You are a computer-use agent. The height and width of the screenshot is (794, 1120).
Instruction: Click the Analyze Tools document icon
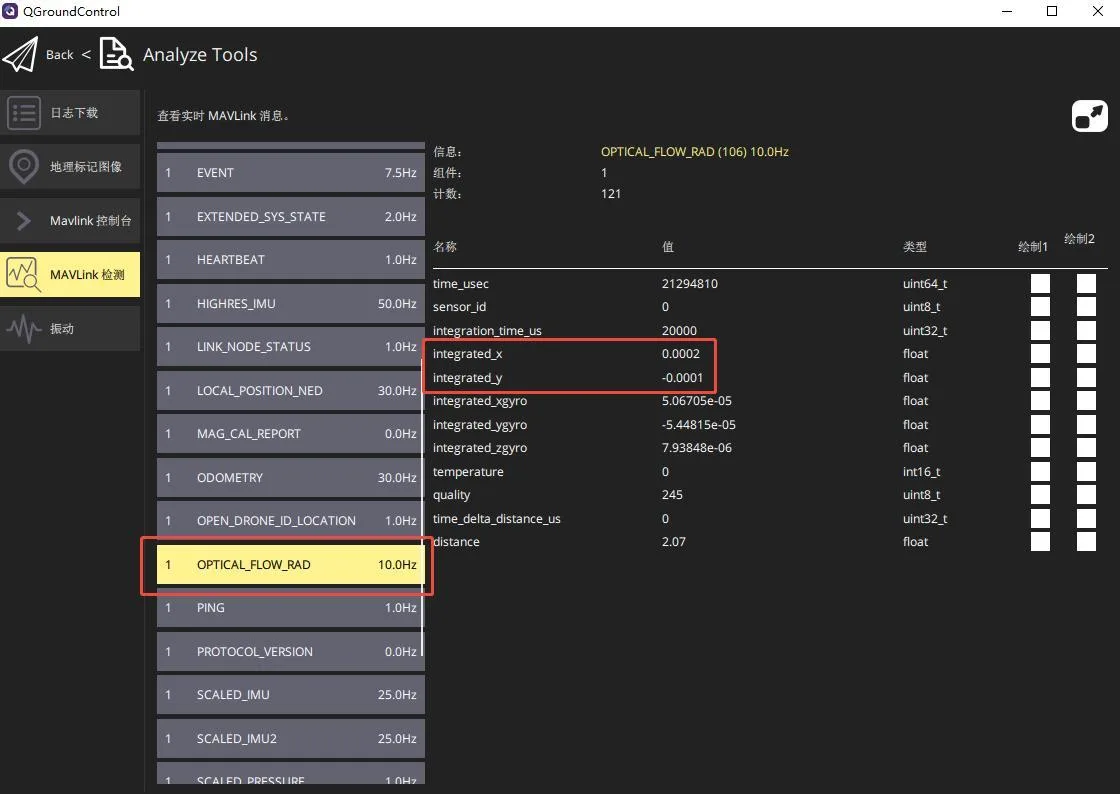(x=116, y=54)
